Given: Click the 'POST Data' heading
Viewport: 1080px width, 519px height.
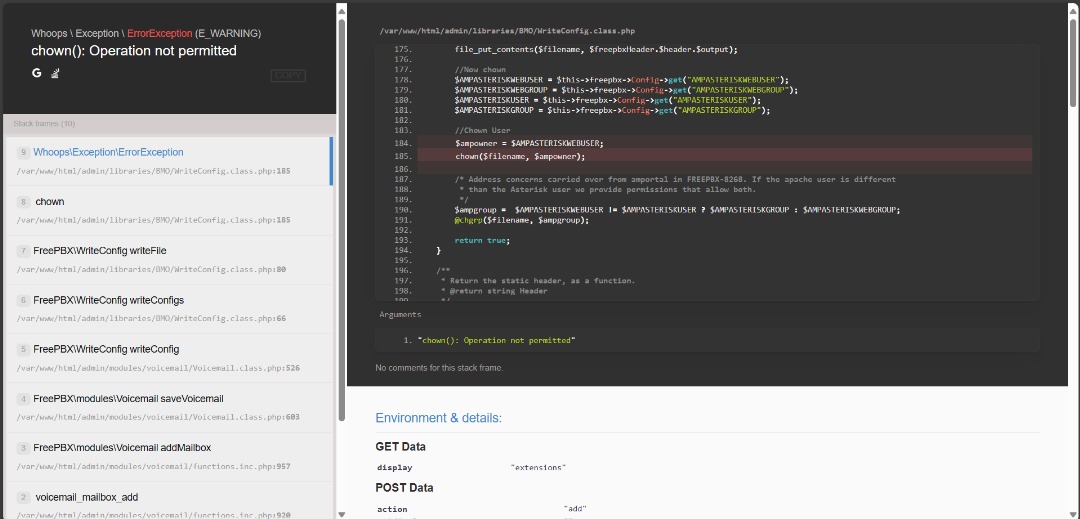Looking at the screenshot, I should (x=404, y=488).
